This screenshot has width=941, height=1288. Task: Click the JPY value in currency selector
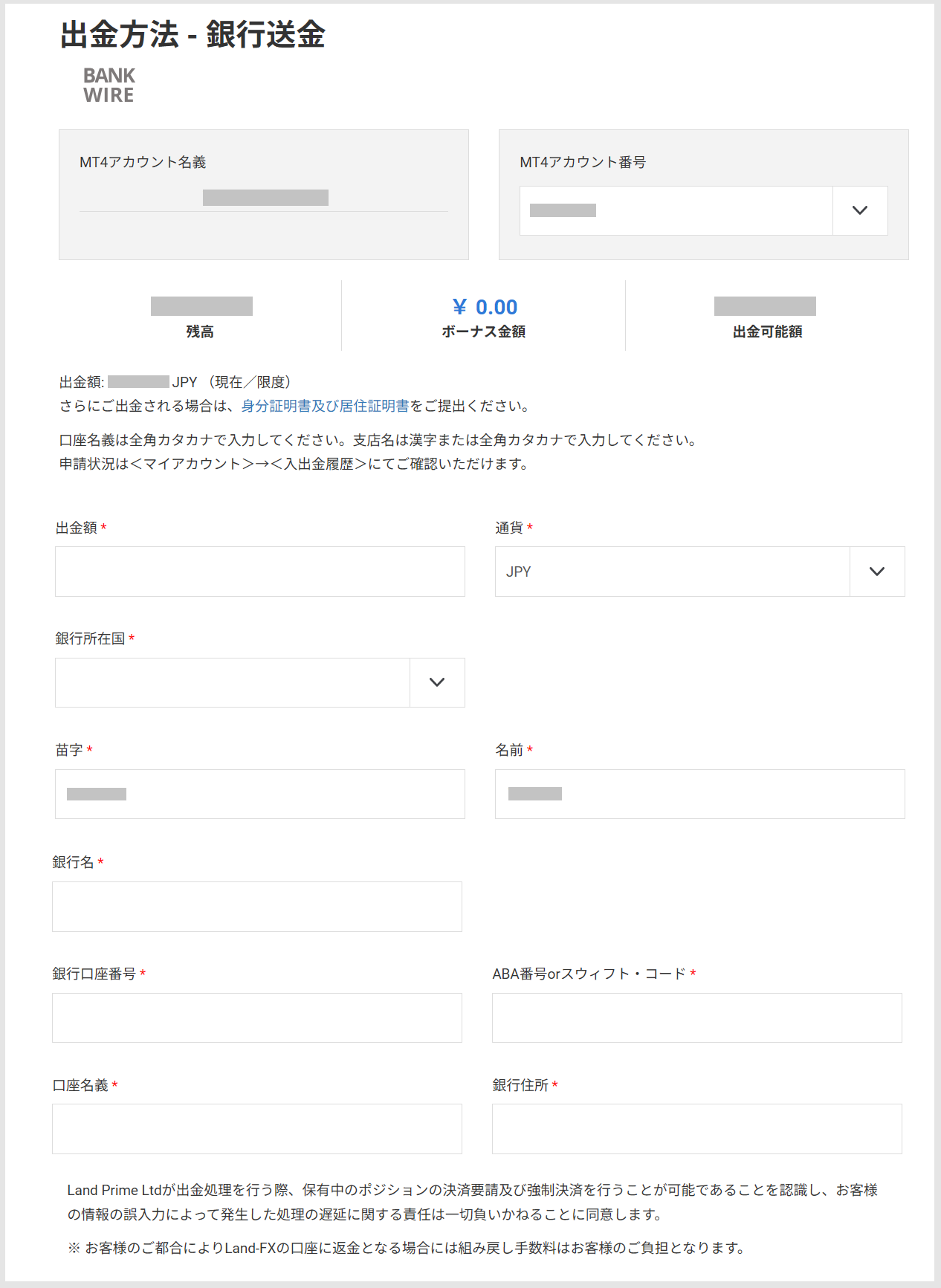pos(519,572)
